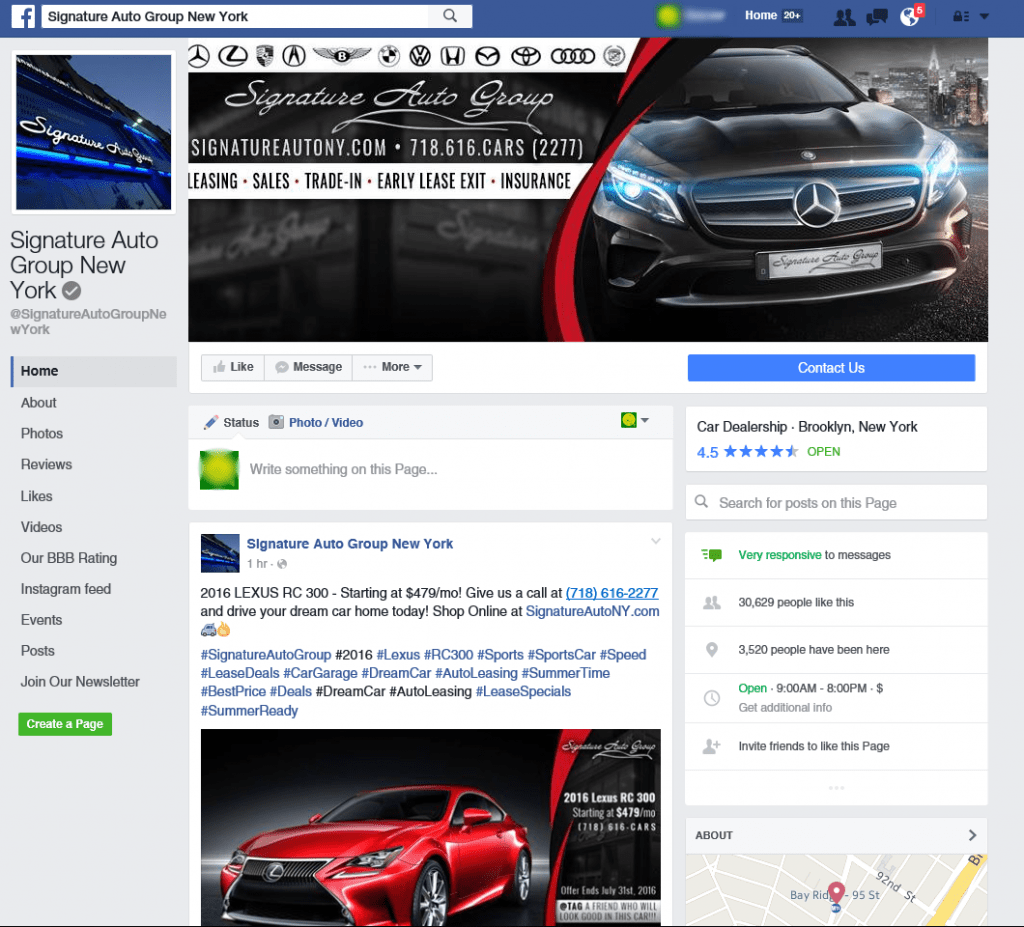Click Invite friends to like this Page
This screenshot has height=927, width=1024.
click(x=814, y=746)
